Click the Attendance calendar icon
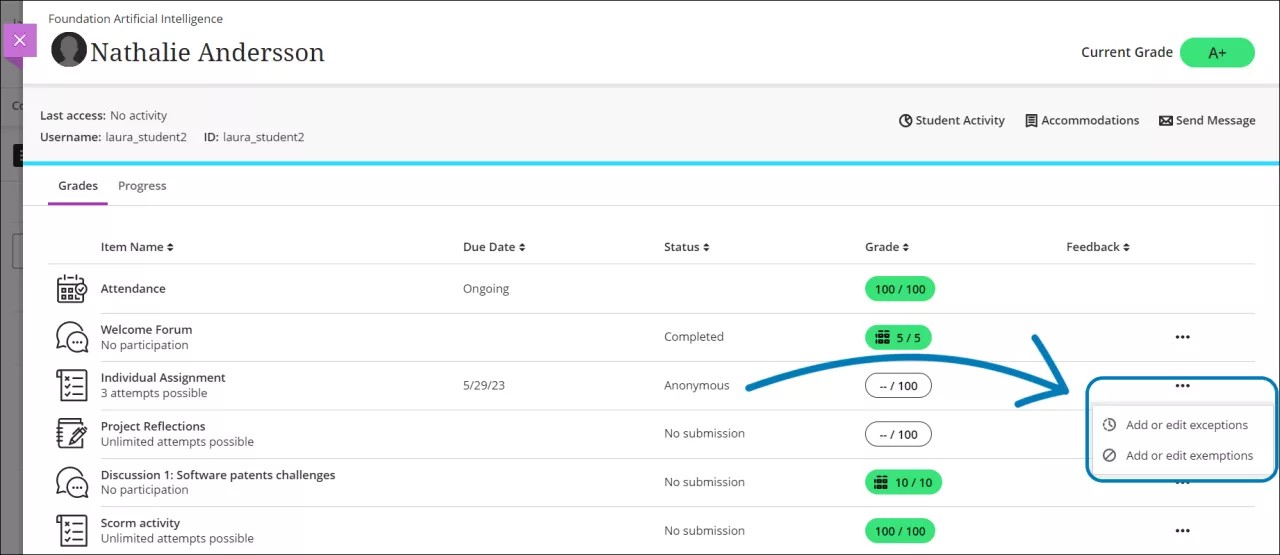1280x555 pixels. coord(72,289)
